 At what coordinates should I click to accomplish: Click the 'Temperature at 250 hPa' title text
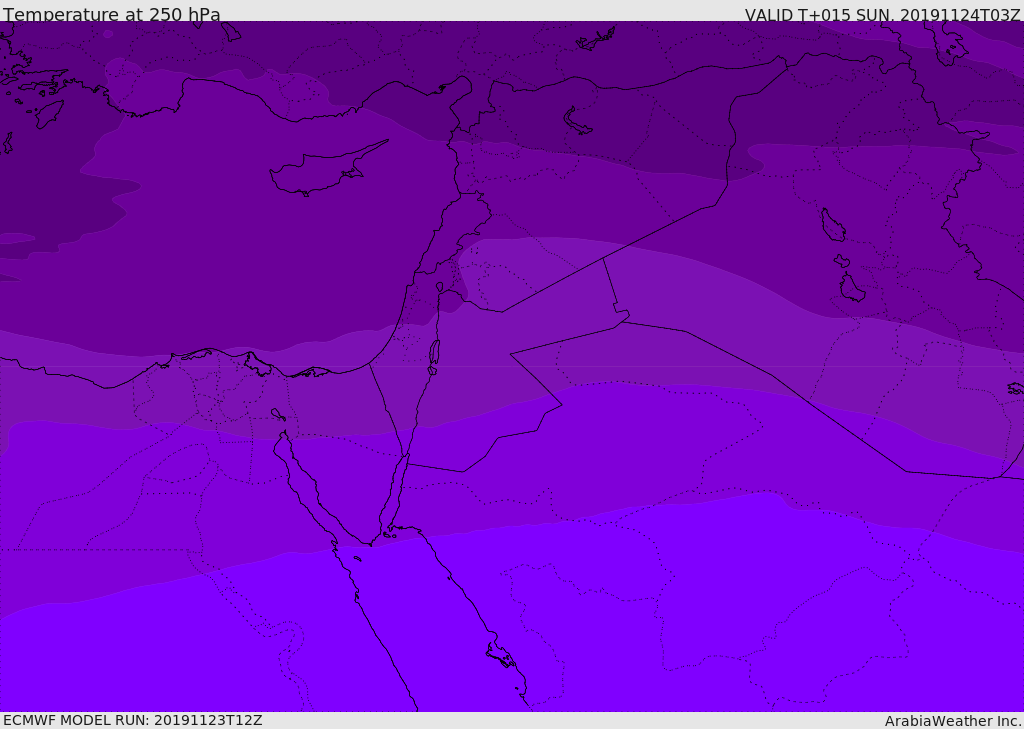point(112,14)
